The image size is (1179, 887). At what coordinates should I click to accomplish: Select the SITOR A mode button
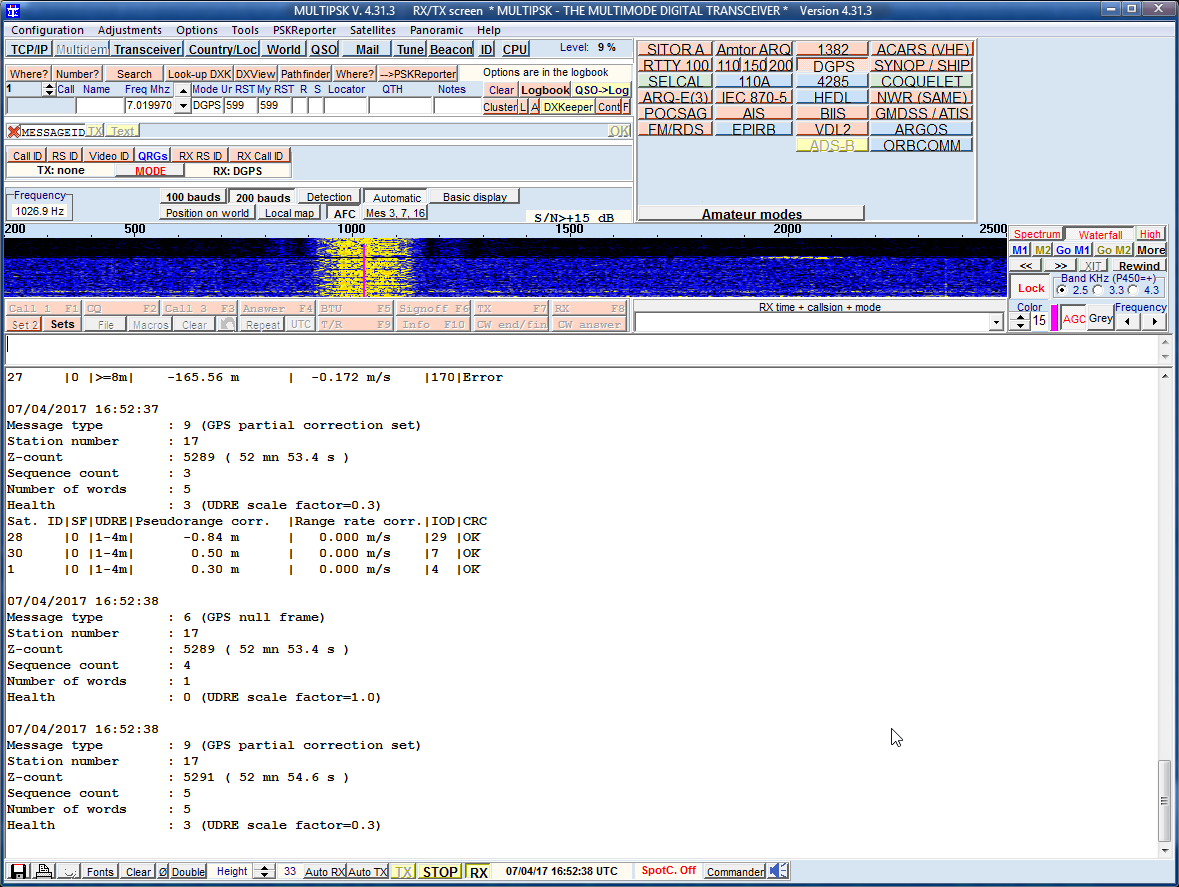[675, 50]
